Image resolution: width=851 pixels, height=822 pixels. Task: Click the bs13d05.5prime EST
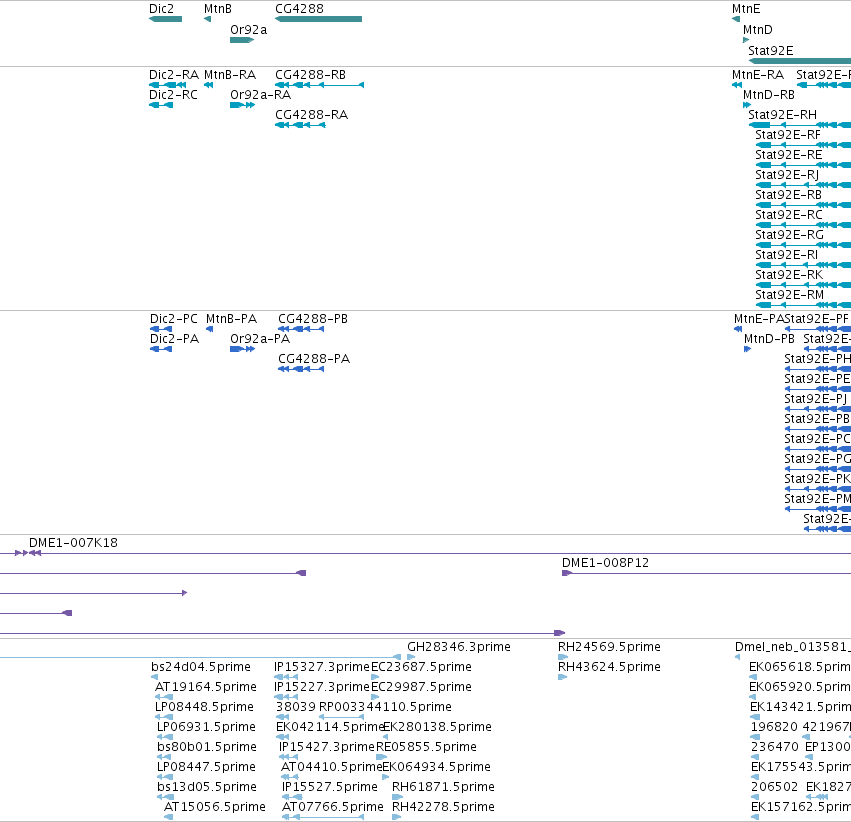point(165,797)
